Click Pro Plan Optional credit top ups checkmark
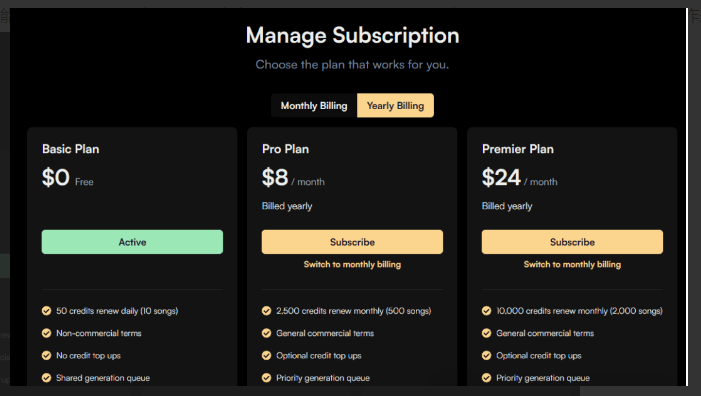Viewport: 701px width, 396px height. (266, 355)
